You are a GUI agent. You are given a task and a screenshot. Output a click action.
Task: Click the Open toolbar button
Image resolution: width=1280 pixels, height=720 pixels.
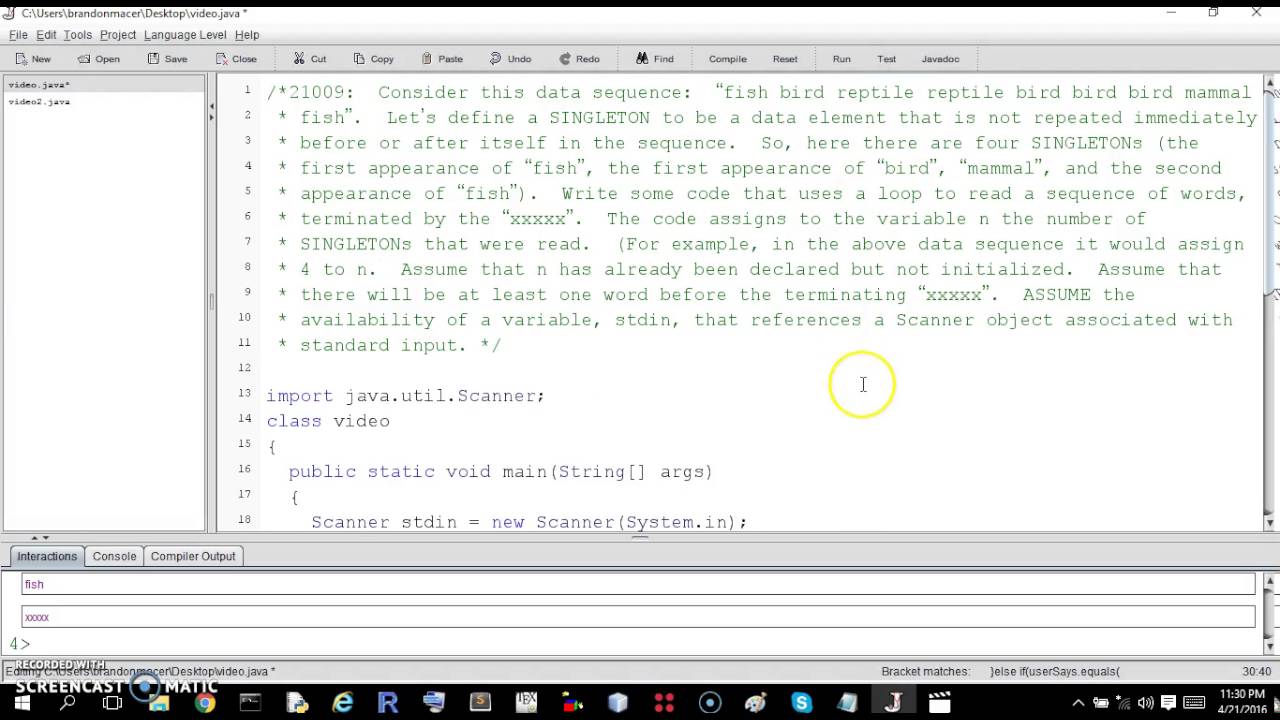(x=99, y=59)
